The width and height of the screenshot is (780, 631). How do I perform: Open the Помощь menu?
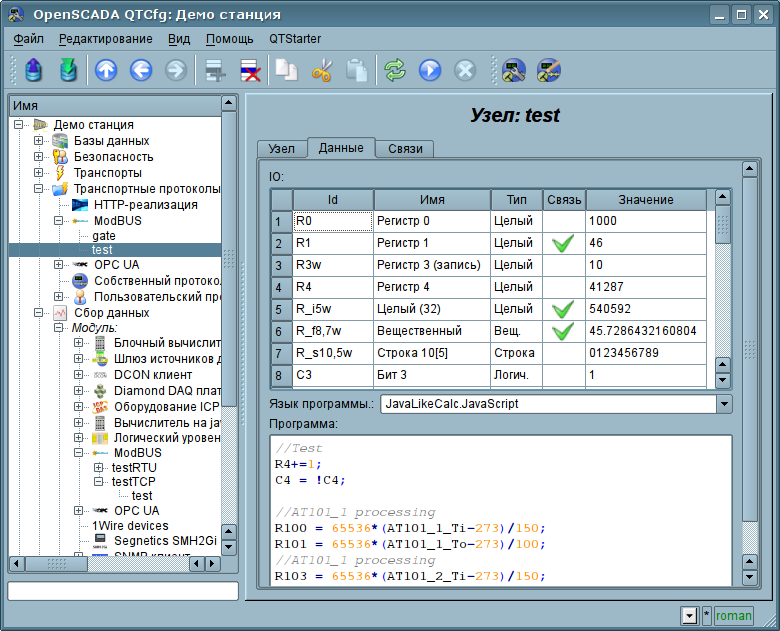(x=229, y=39)
